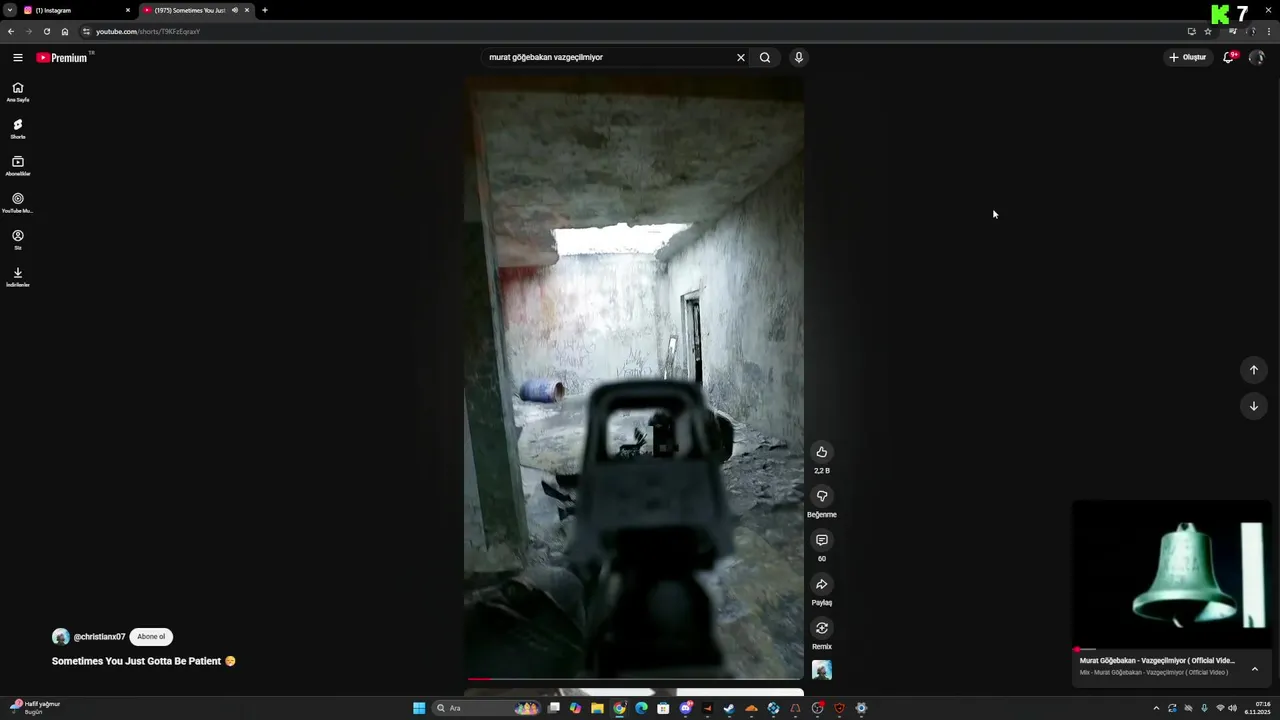Viewport: 1280px width, 720px height.
Task: Click the search magnifier button
Action: 765,57
